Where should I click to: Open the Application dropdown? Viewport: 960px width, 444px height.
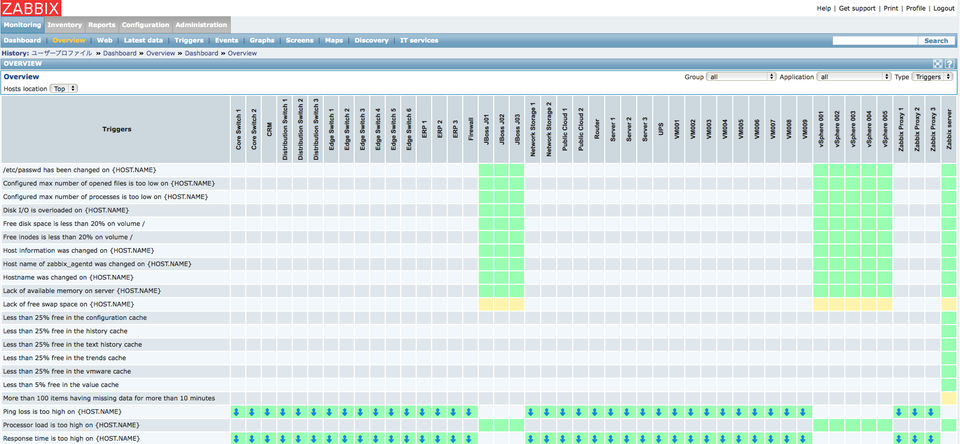pos(854,77)
